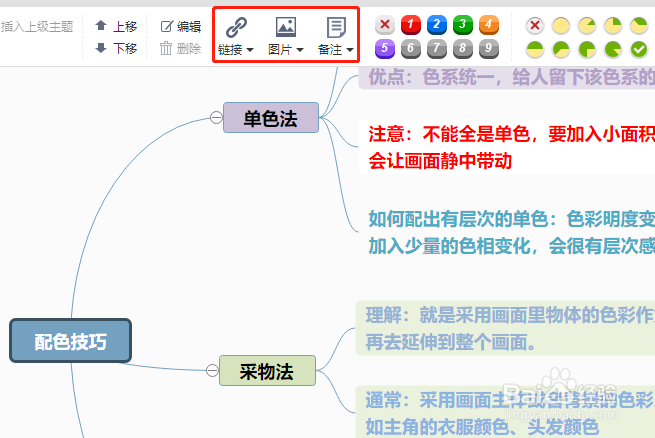Collapse the 采物法 branch
The image size is (655, 438).
[x=212, y=370]
